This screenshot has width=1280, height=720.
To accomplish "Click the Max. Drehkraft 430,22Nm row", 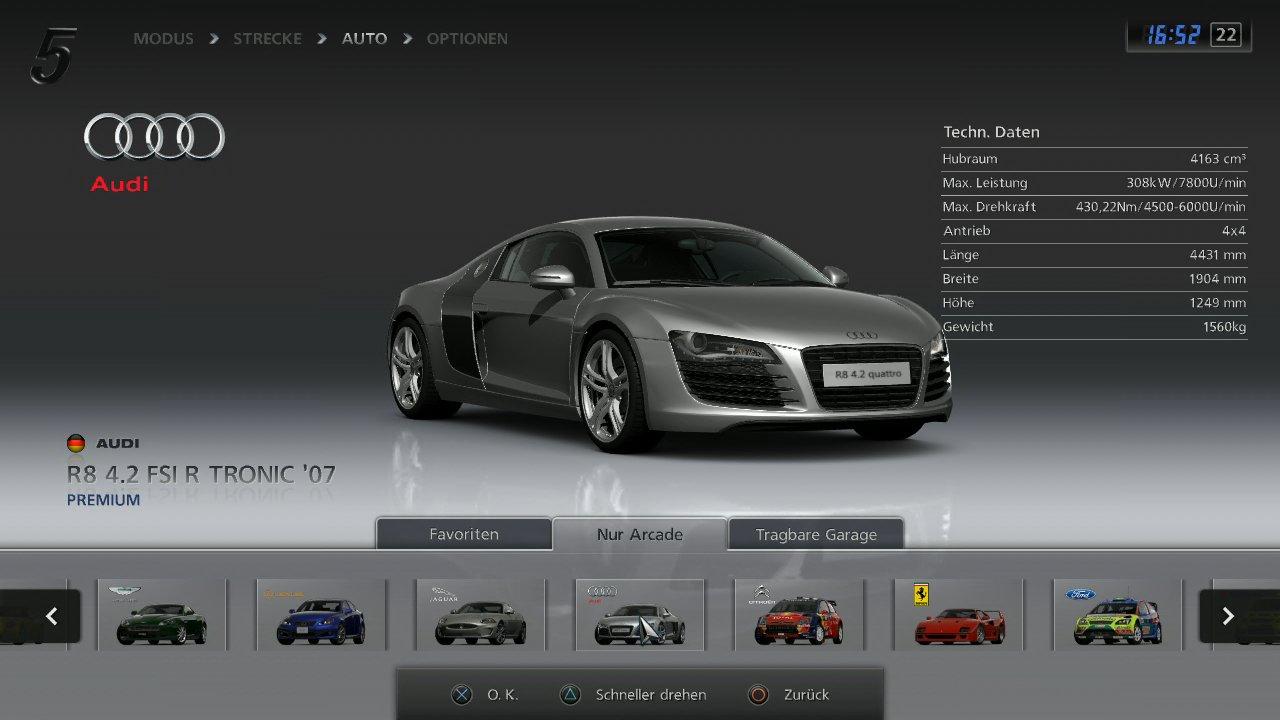I will pyautogui.click(x=1094, y=207).
